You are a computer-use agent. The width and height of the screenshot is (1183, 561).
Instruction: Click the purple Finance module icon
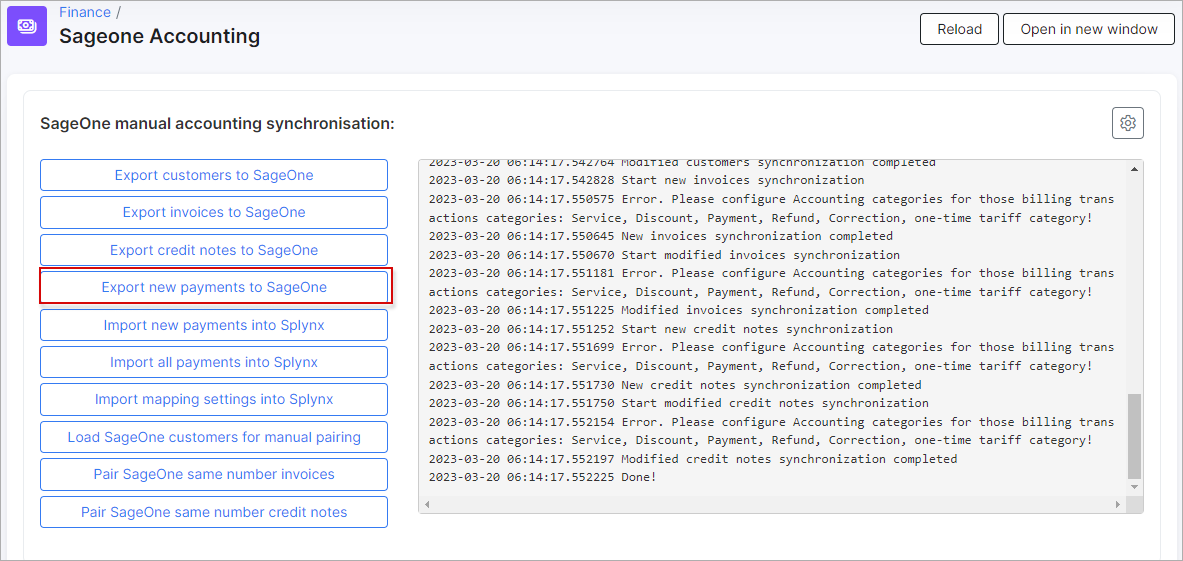pos(27,26)
